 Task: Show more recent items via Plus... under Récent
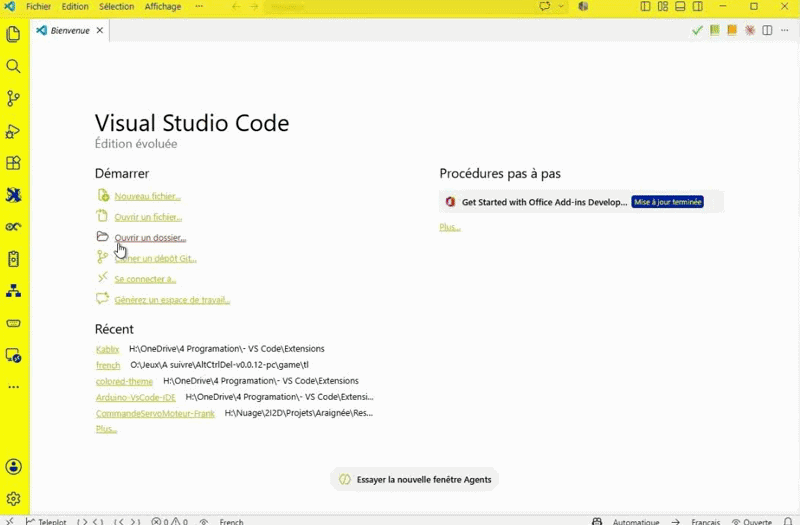[106, 429]
